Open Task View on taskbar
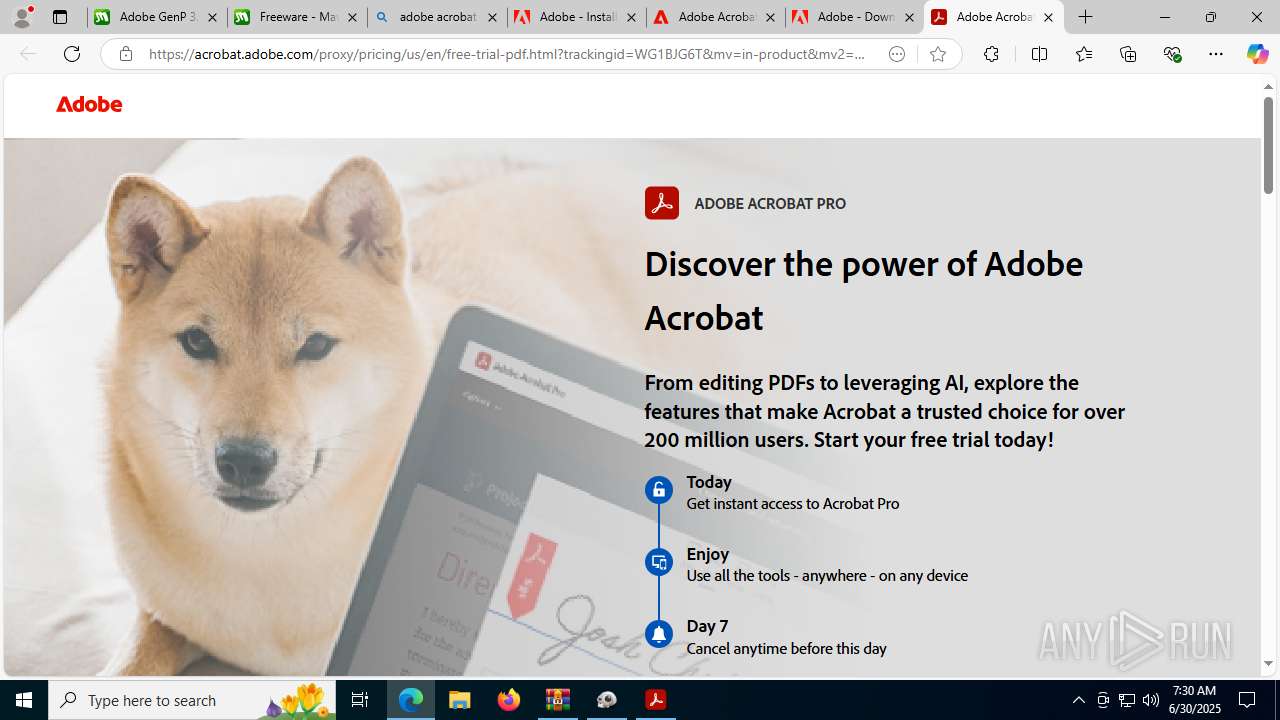Image resolution: width=1280 pixels, height=720 pixels. (x=360, y=700)
